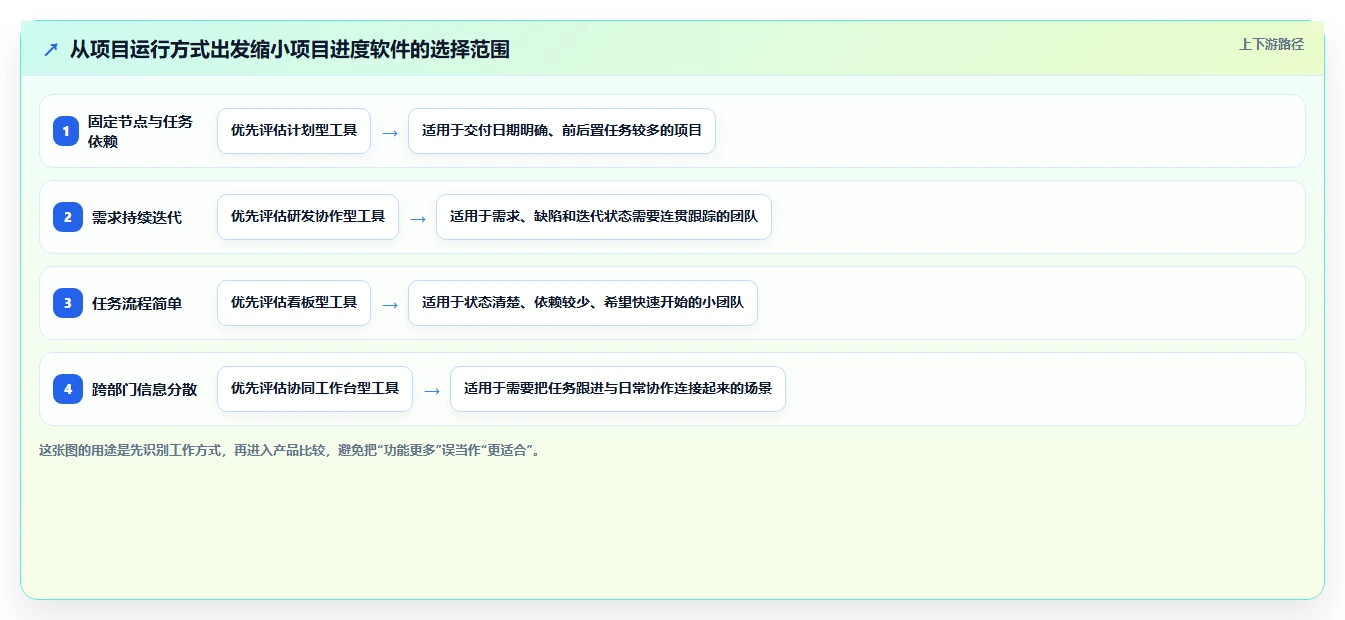Viewport: 1345px width, 620px height.
Task: Click the '优先评估协同工作台型工具' box
Action: (x=315, y=389)
